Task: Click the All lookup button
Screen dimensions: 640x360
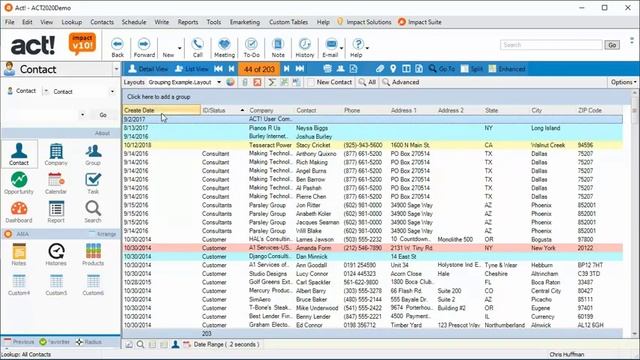Action: click(x=367, y=82)
